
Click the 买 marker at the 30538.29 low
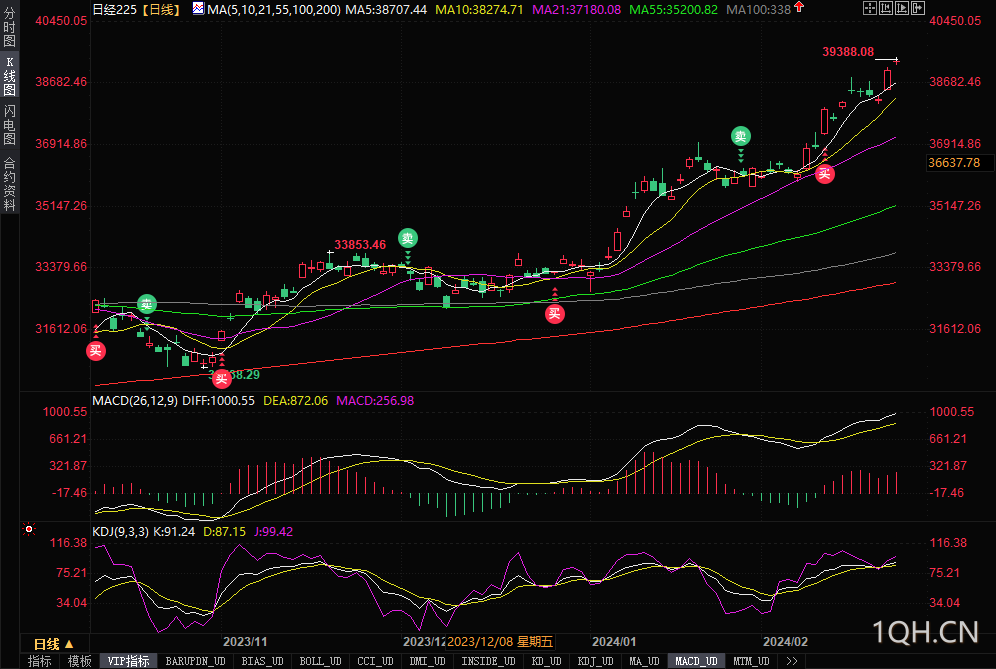coord(221,379)
